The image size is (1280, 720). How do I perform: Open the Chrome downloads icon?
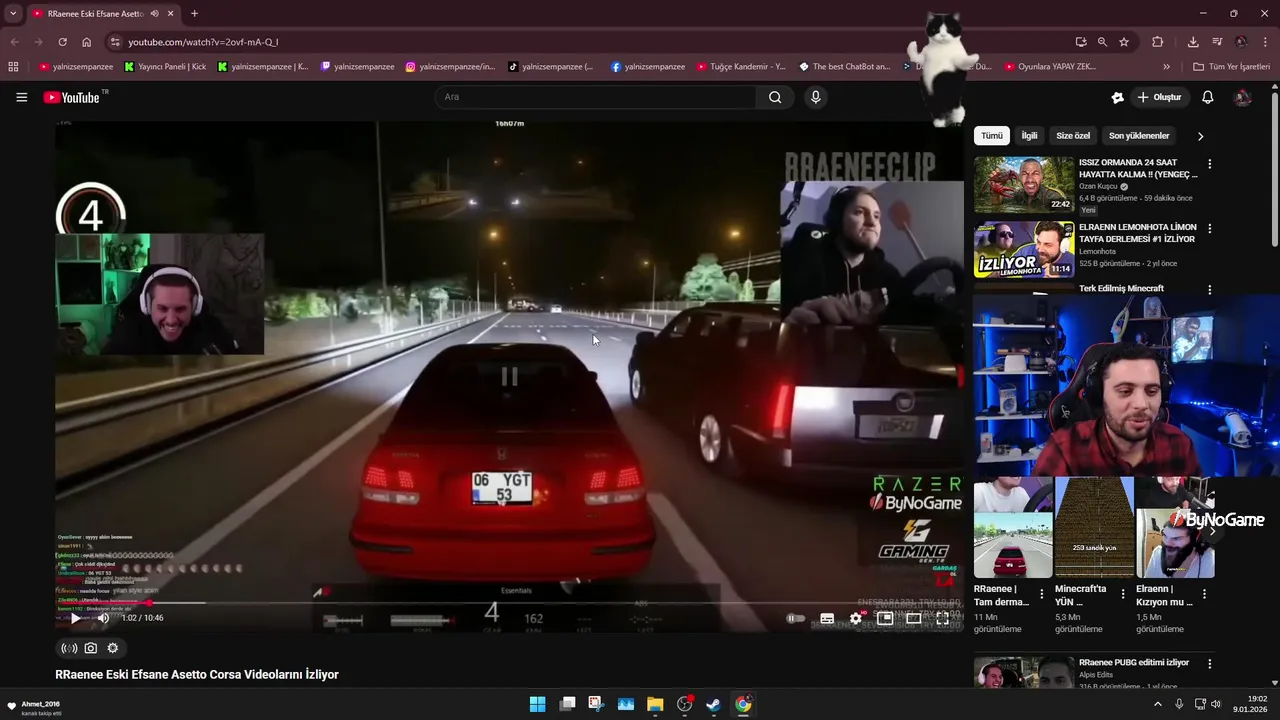[1193, 42]
